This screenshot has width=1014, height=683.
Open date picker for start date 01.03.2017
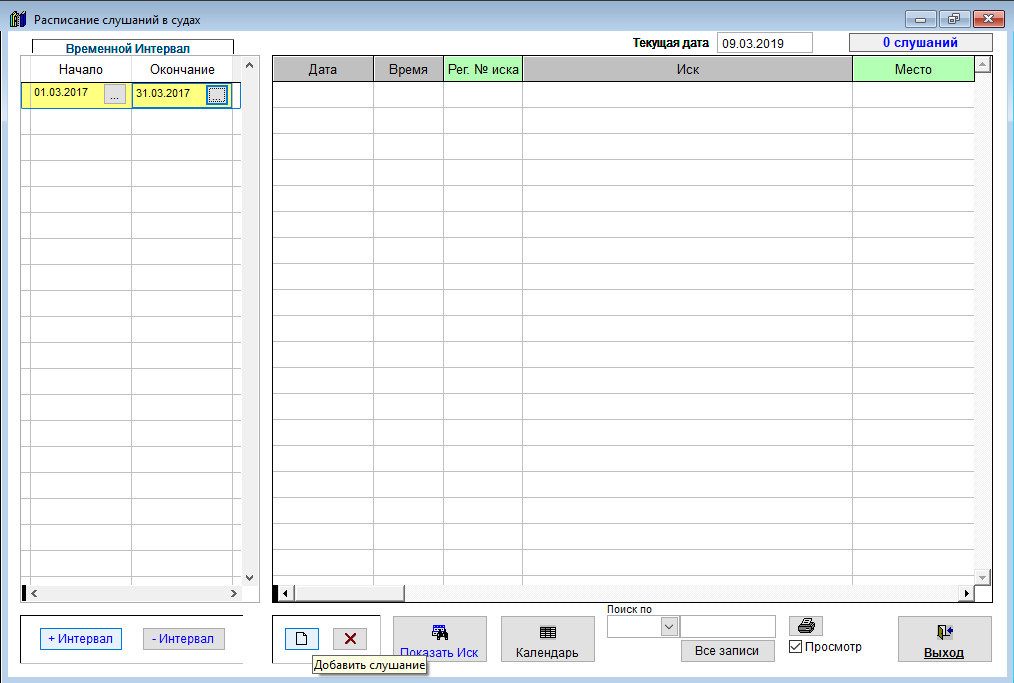point(114,94)
